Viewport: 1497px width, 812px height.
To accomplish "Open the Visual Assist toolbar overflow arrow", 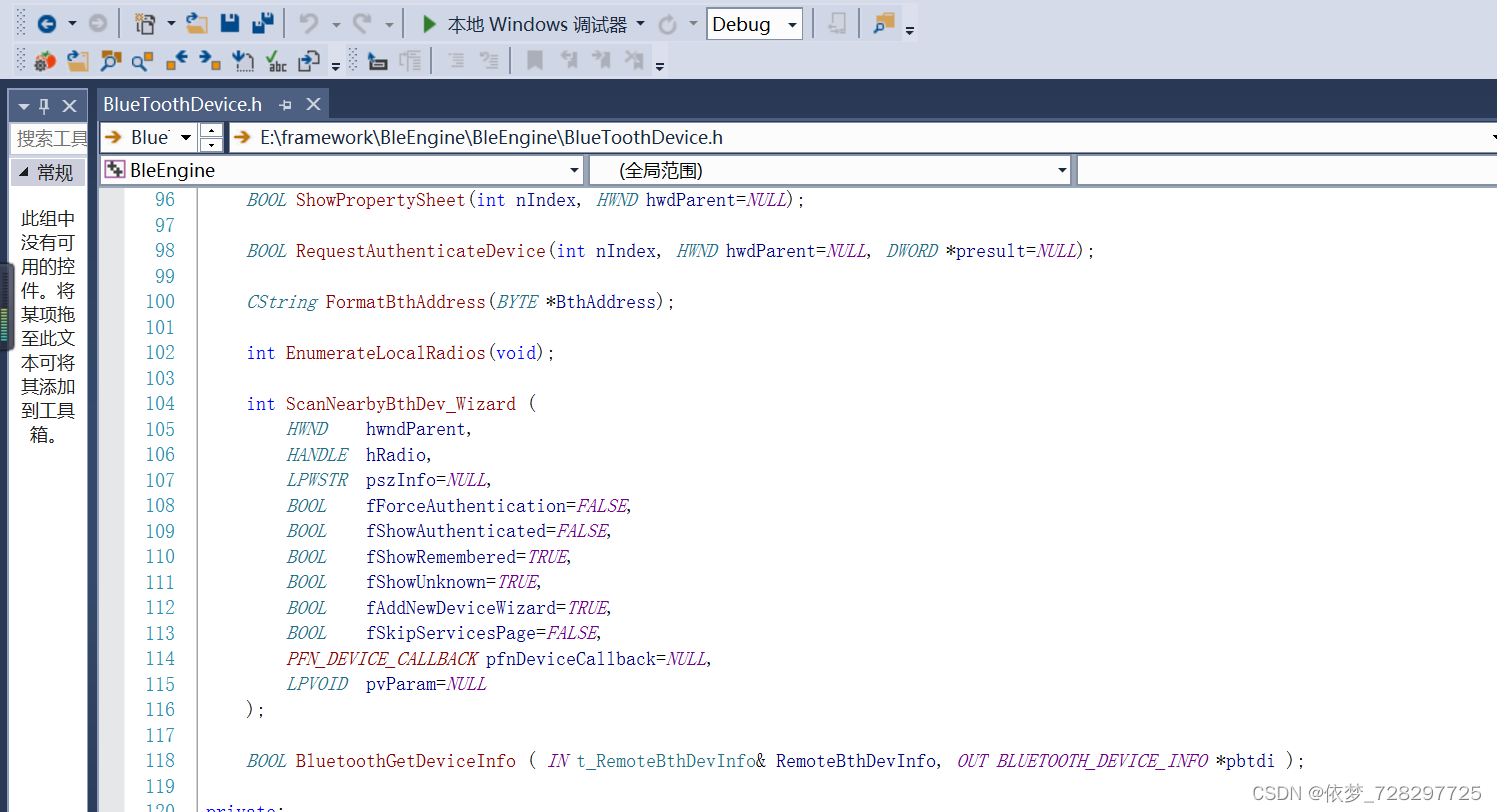I will click(x=336, y=67).
